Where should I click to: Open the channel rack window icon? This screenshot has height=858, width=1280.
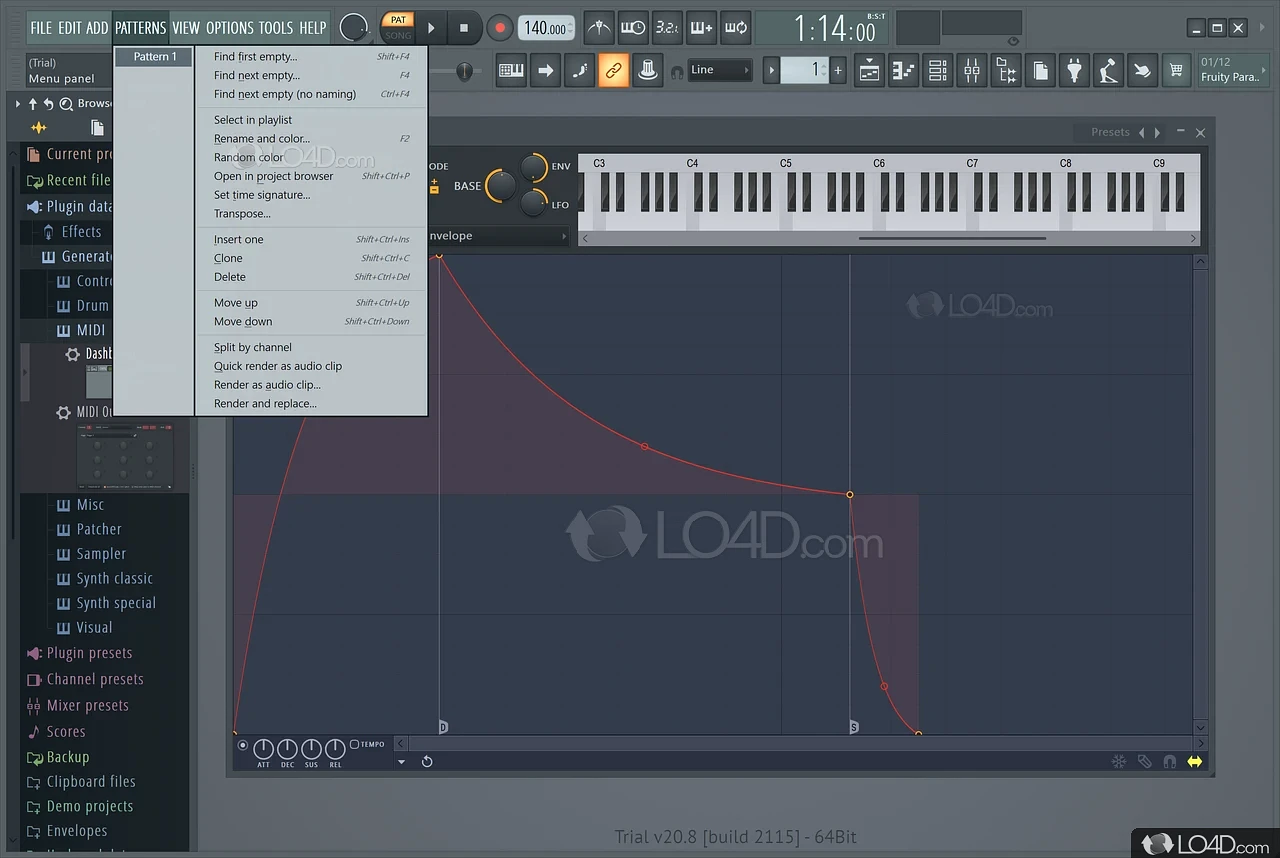click(937, 70)
